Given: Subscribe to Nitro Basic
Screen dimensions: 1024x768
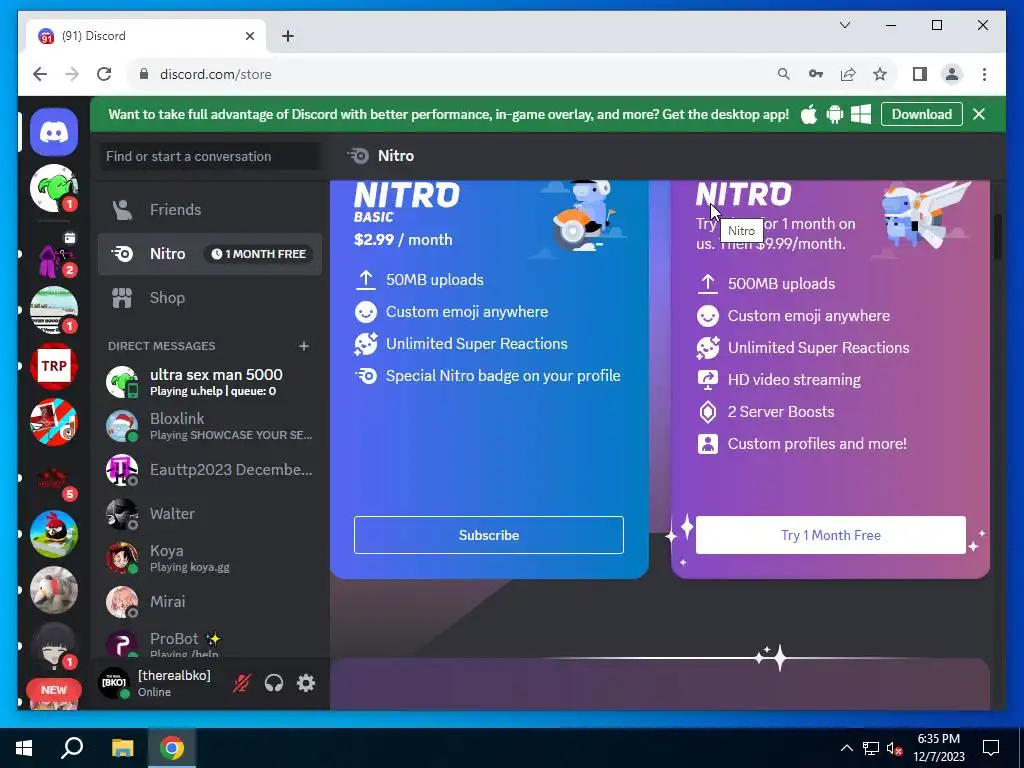Looking at the screenshot, I should (488, 535).
